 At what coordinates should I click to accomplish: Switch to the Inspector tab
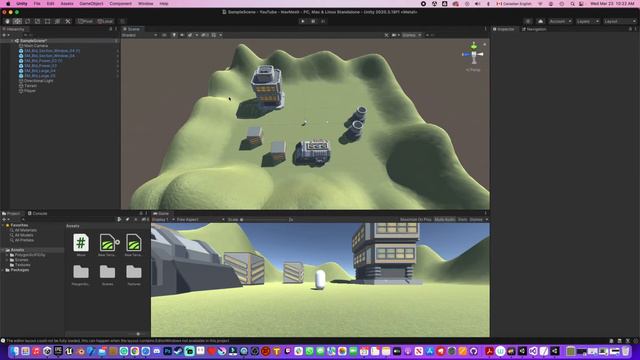coord(504,29)
